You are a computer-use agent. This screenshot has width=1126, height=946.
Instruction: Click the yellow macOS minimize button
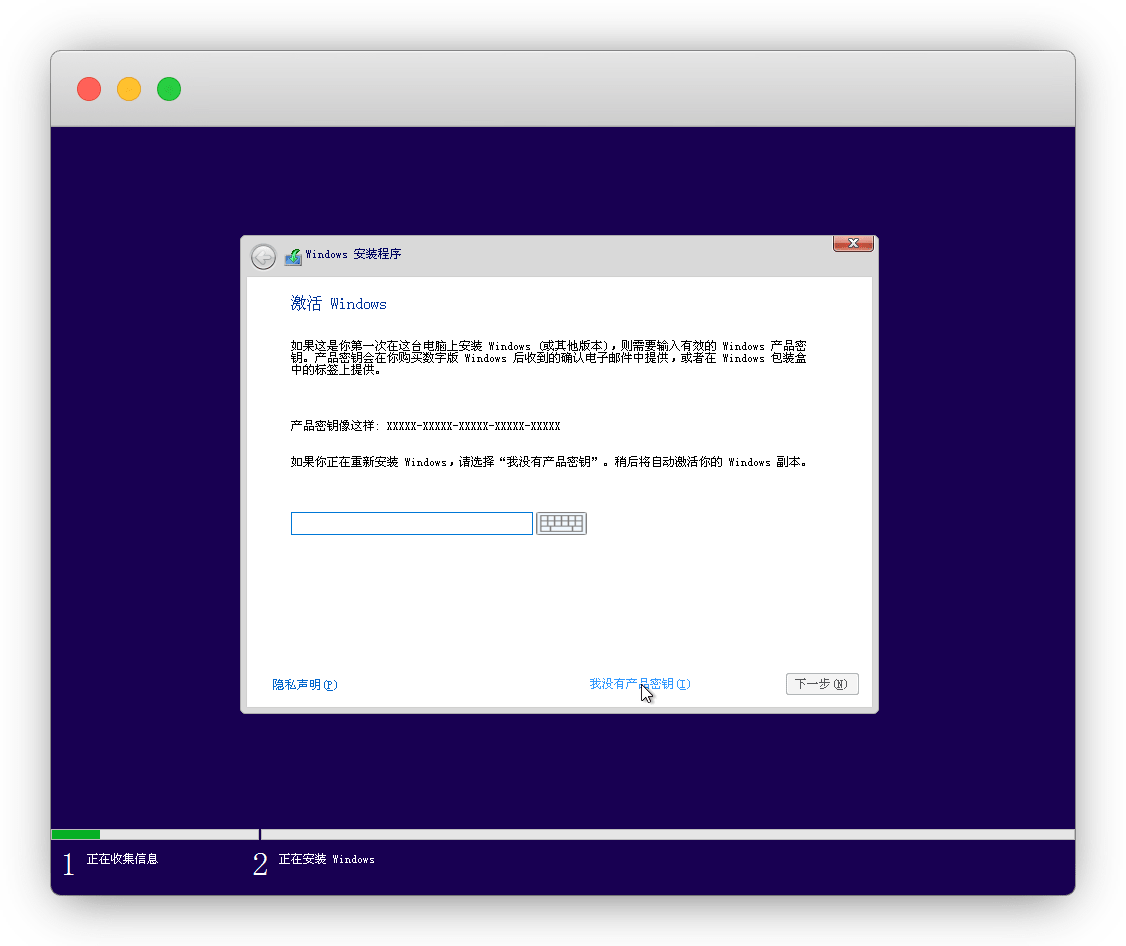[x=129, y=89]
